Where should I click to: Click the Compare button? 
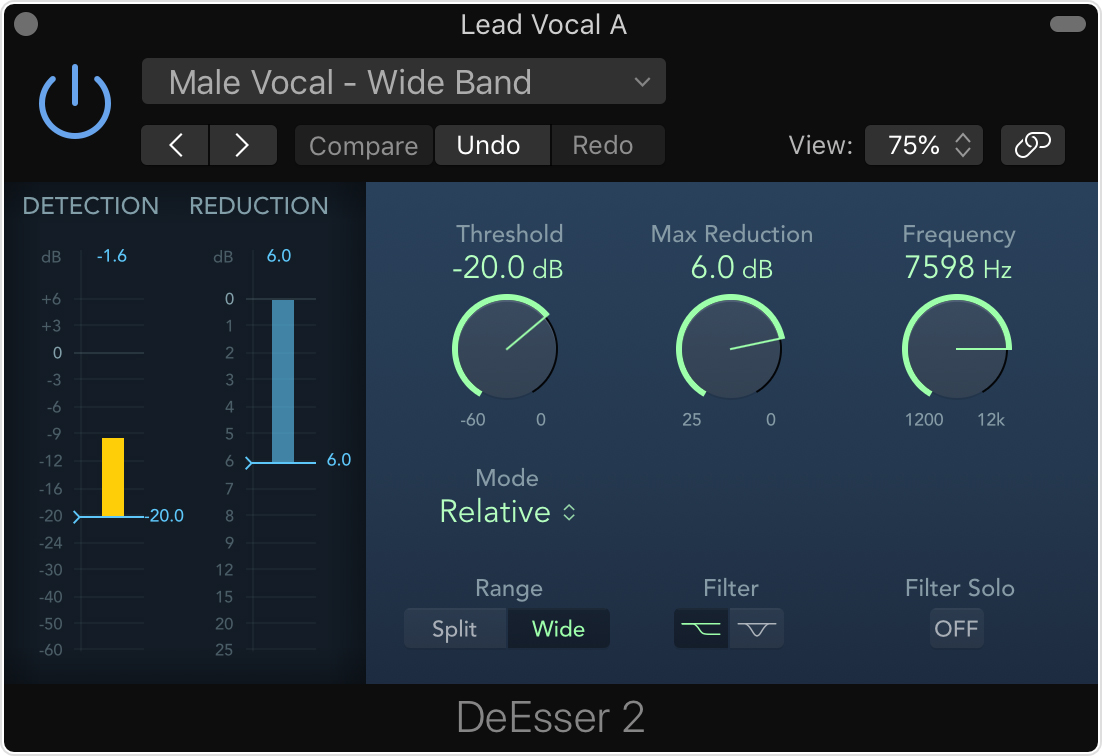coord(363,145)
